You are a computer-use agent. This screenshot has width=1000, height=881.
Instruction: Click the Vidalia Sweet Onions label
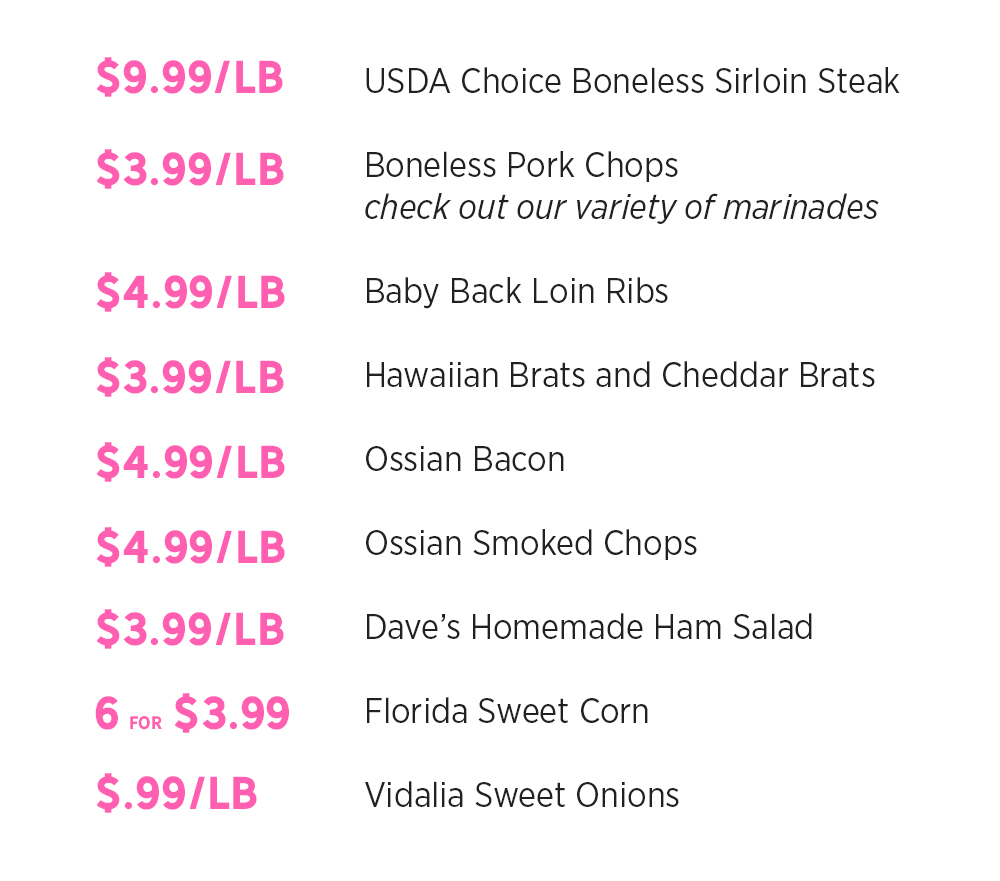(x=521, y=795)
